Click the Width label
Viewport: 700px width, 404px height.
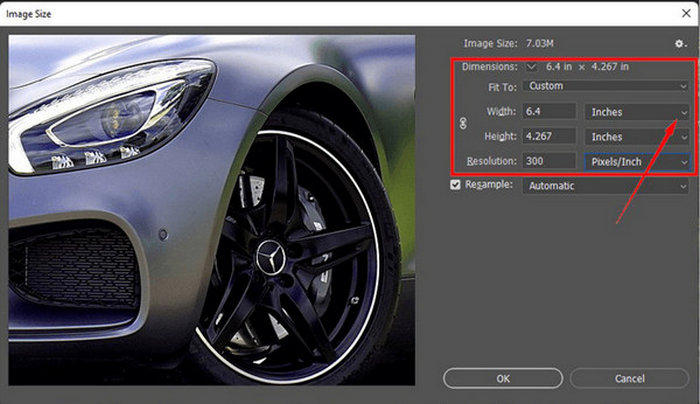(499, 112)
